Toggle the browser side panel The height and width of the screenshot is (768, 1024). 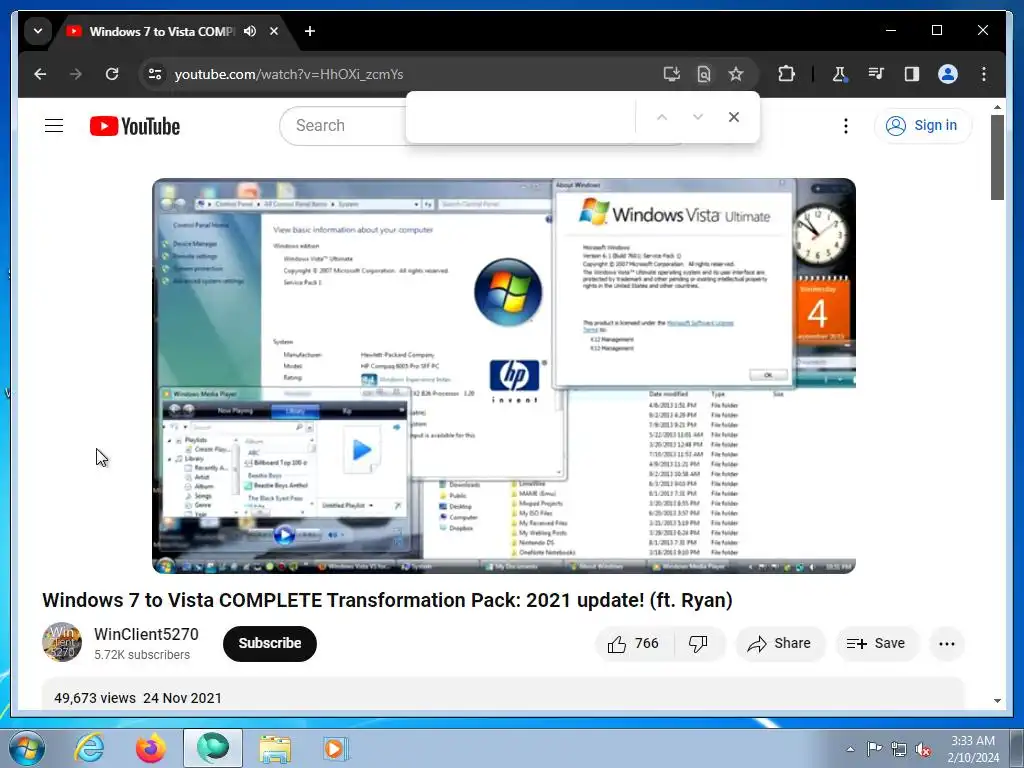point(912,74)
